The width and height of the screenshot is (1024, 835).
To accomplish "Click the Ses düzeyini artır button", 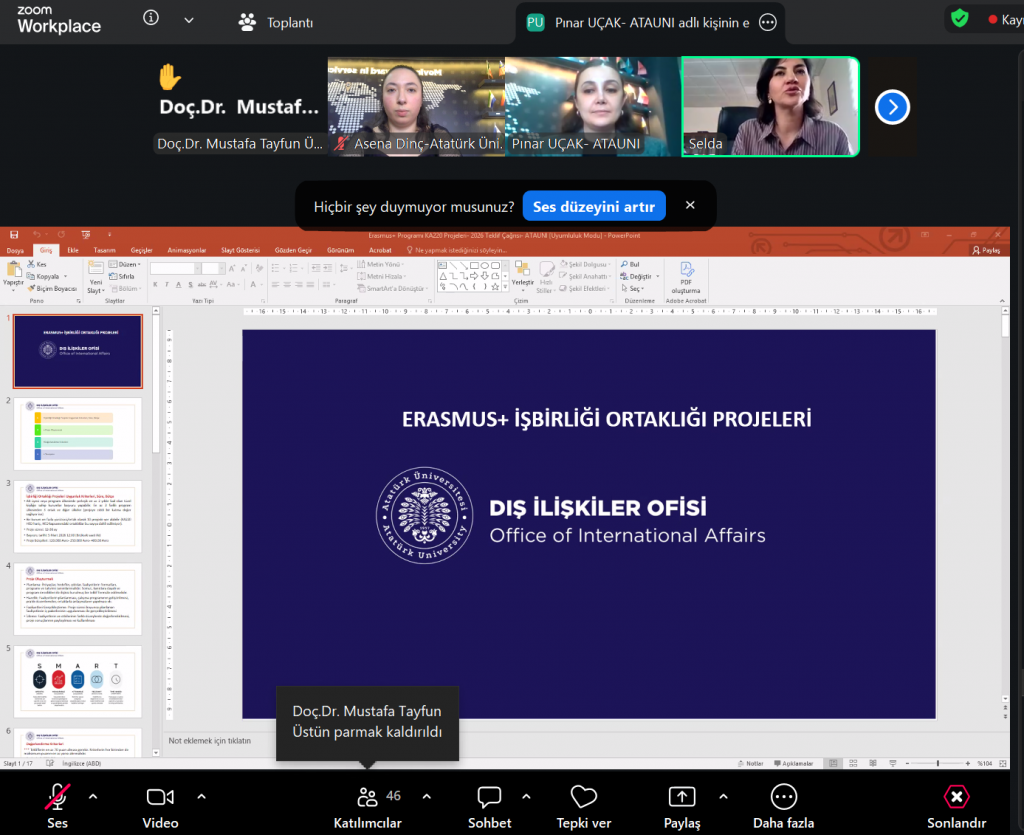I will (x=593, y=206).
